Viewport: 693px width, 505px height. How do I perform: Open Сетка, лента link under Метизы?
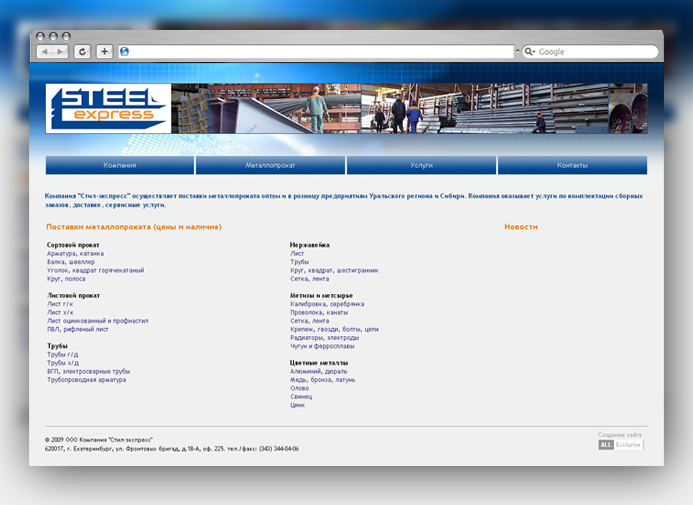[x=310, y=321]
